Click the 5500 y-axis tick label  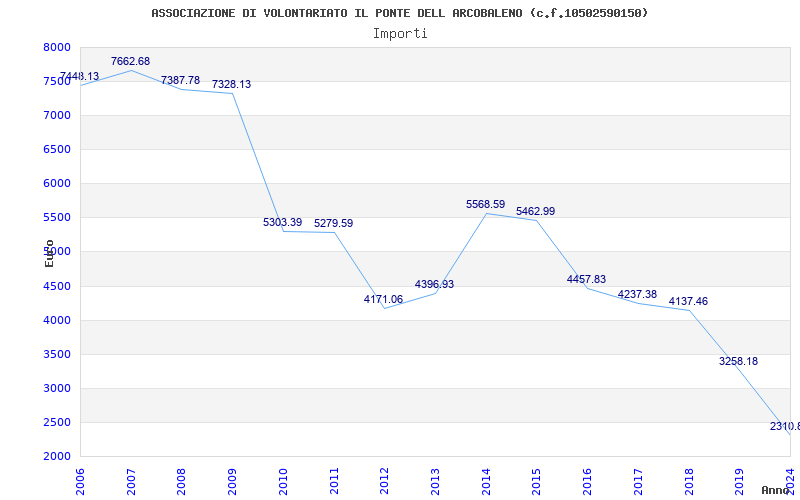[x=58, y=217]
